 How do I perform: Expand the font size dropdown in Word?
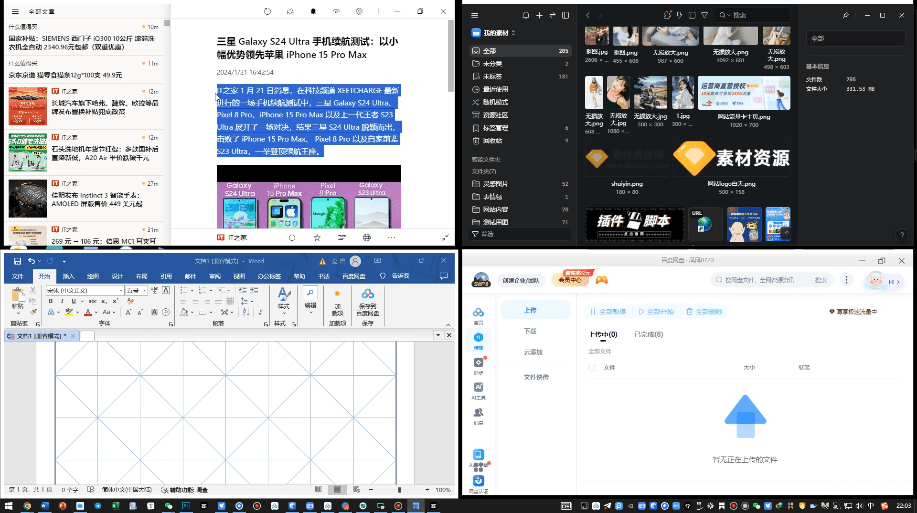coord(144,291)
